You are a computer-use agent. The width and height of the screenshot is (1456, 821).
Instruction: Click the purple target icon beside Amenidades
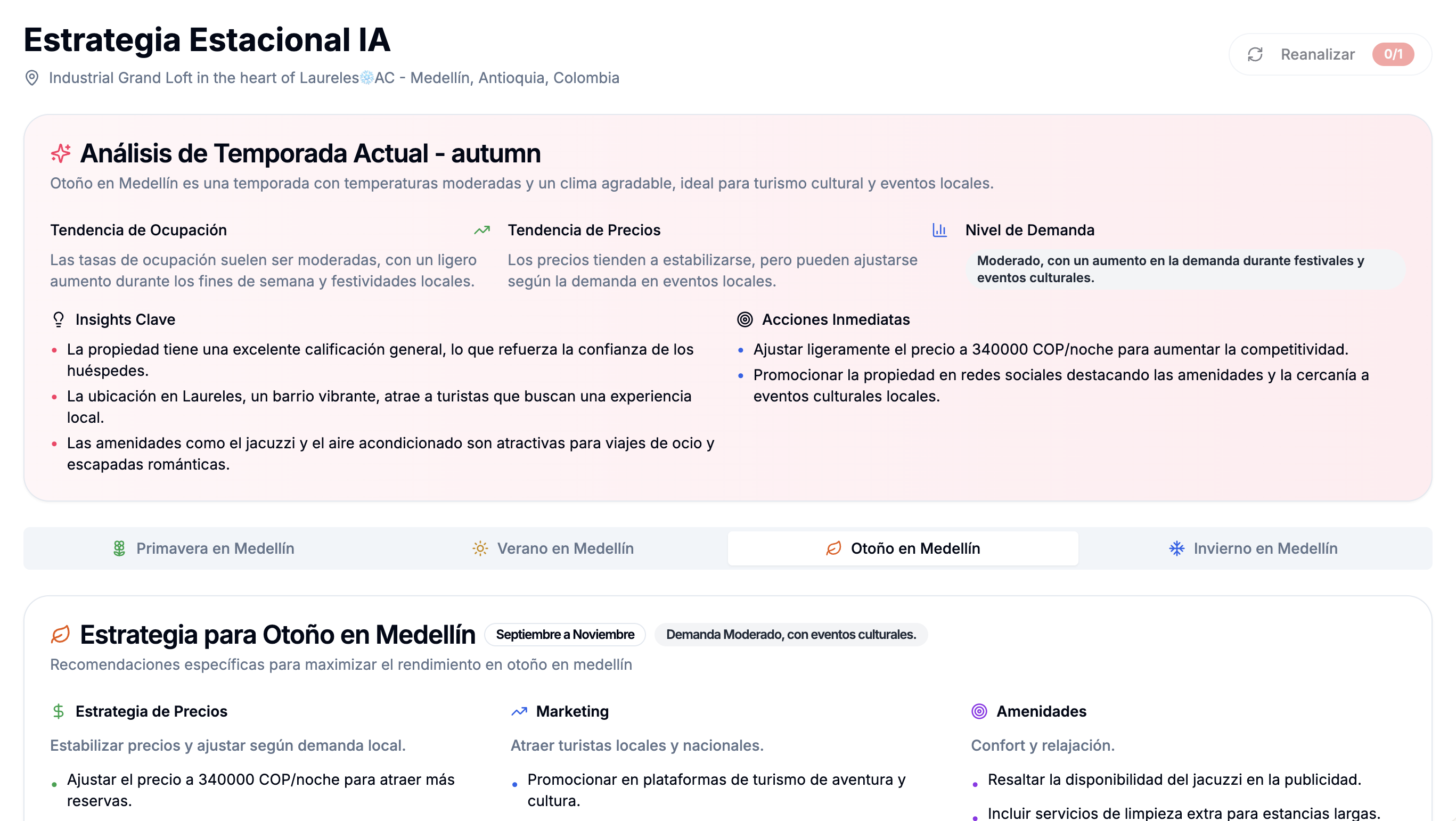click(979, 711)
